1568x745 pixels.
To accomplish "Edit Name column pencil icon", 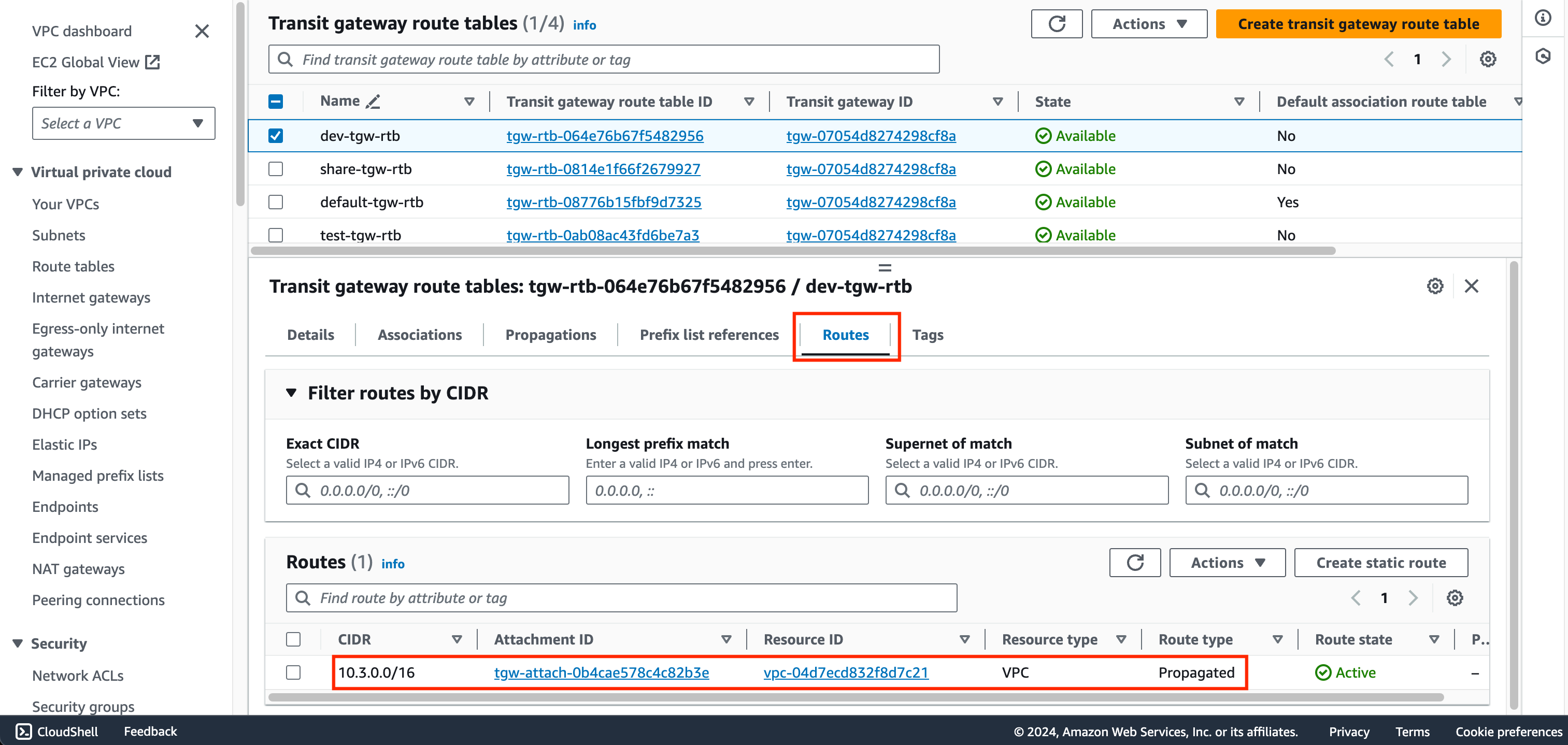I will click(373, 102).
